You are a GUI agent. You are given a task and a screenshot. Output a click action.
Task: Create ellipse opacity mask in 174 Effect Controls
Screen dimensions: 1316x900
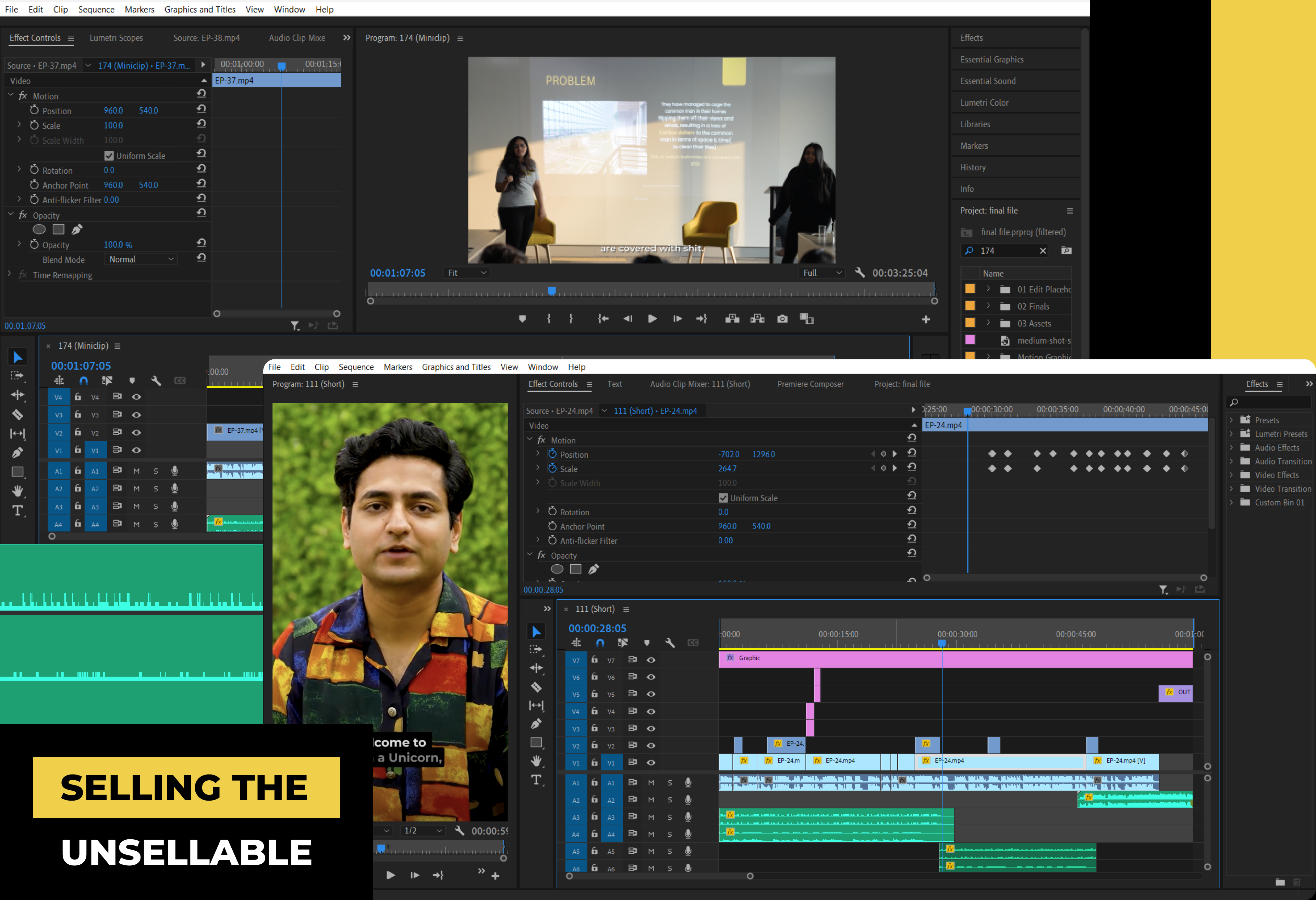tap(39, 229)
